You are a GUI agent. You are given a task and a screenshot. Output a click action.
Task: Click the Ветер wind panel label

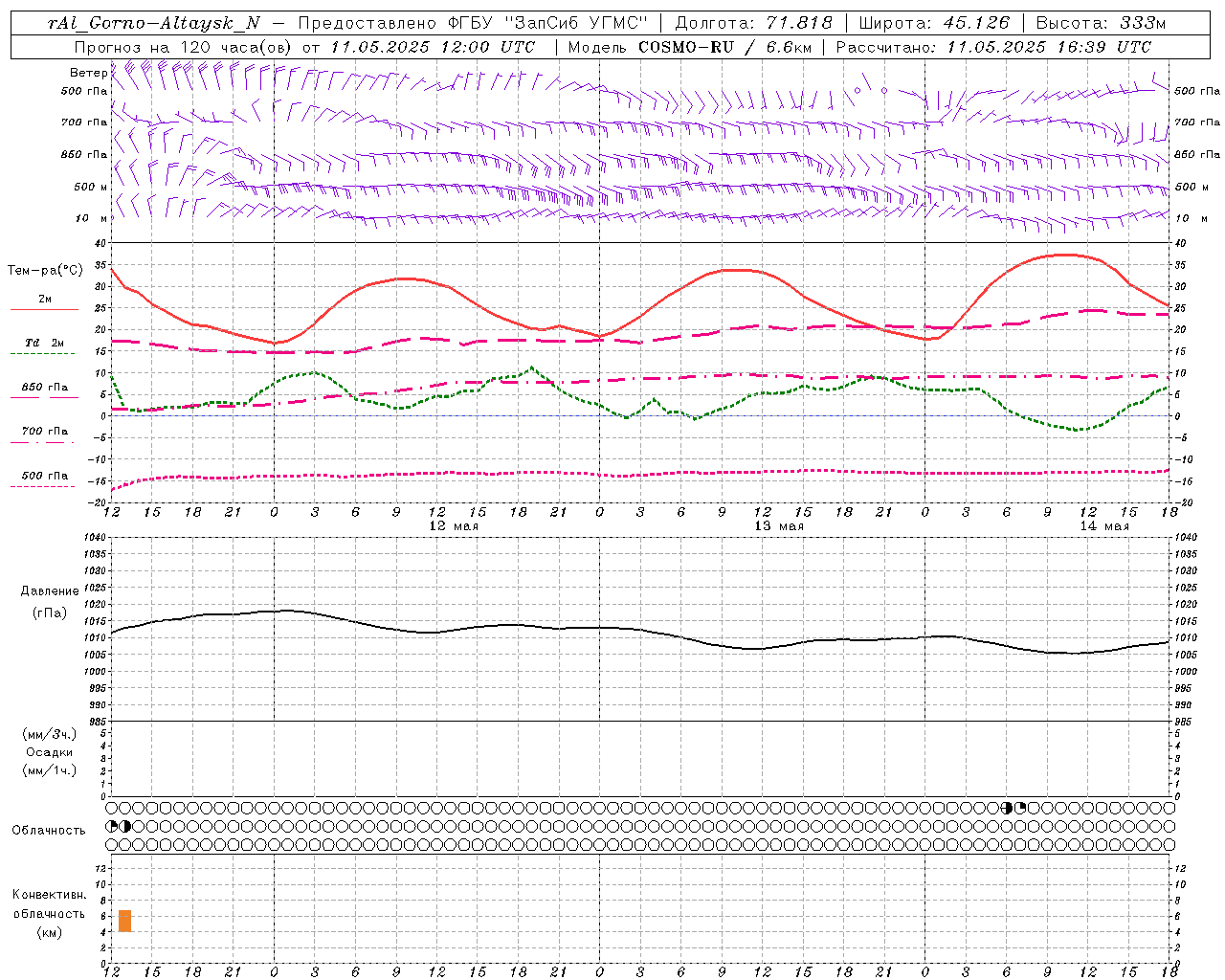click(x=88, y=73)
